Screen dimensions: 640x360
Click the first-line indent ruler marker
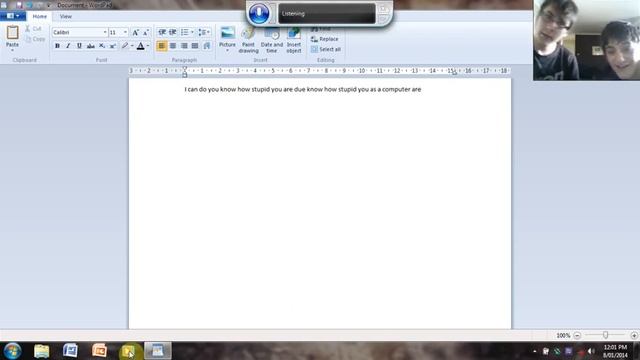[x=184, y=68]
